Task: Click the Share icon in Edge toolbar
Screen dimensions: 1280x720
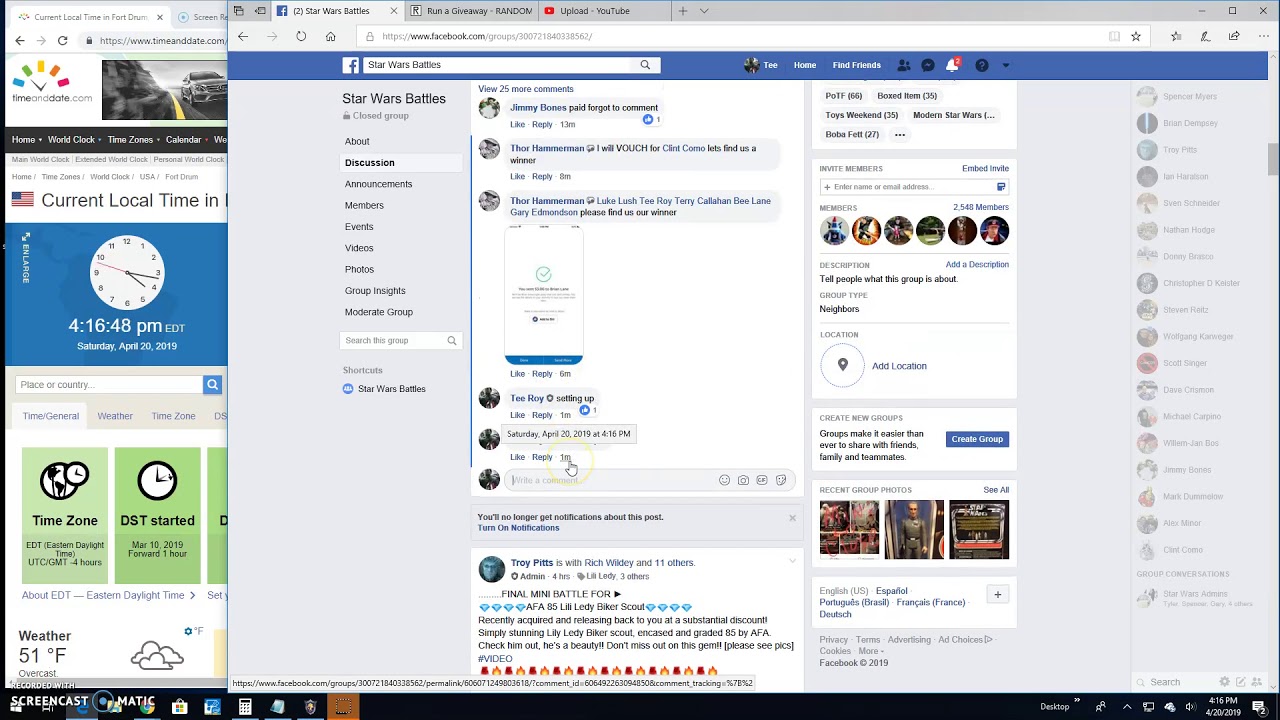Action: pos(1234,36)
